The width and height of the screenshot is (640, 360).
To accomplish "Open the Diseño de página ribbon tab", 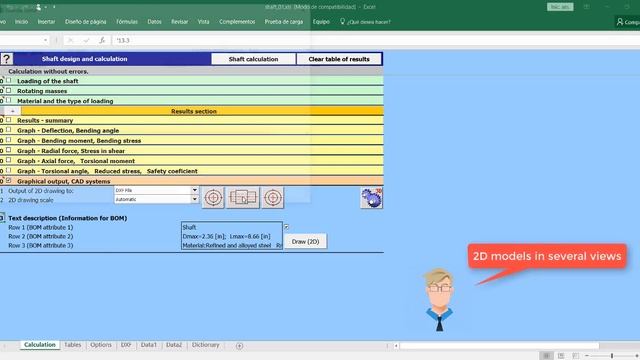I will (85, 22).
